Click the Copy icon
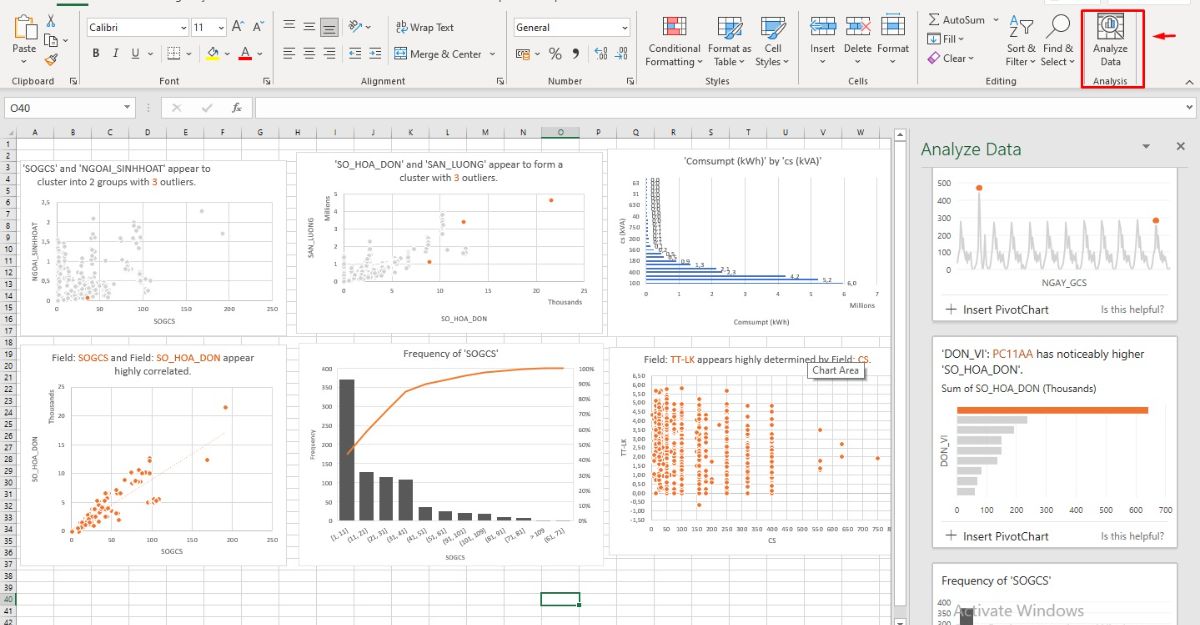The width and height of the screenshot is (1200, 625). pyautogui.click(x=52, y=39)
